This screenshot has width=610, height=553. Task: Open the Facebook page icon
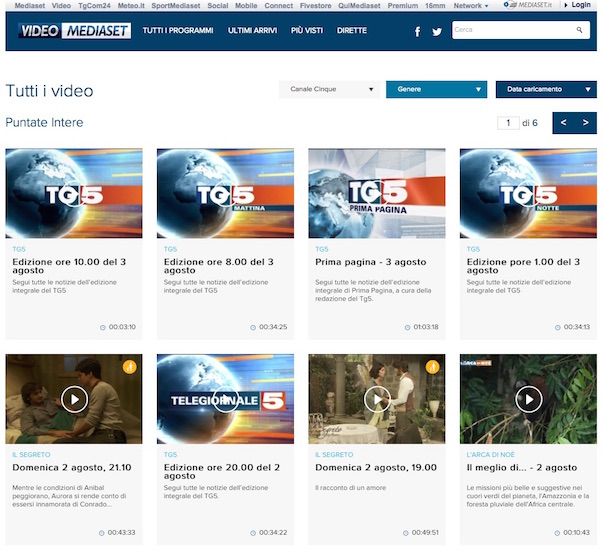(x=417, y=32)
